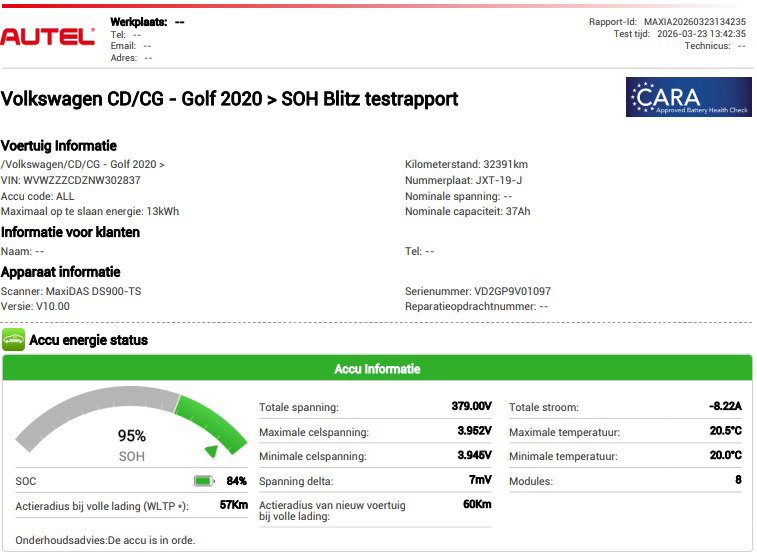Click the Voertuig Informatie heading
Viewport: 757px width, 556px height.
click(59, 146)
